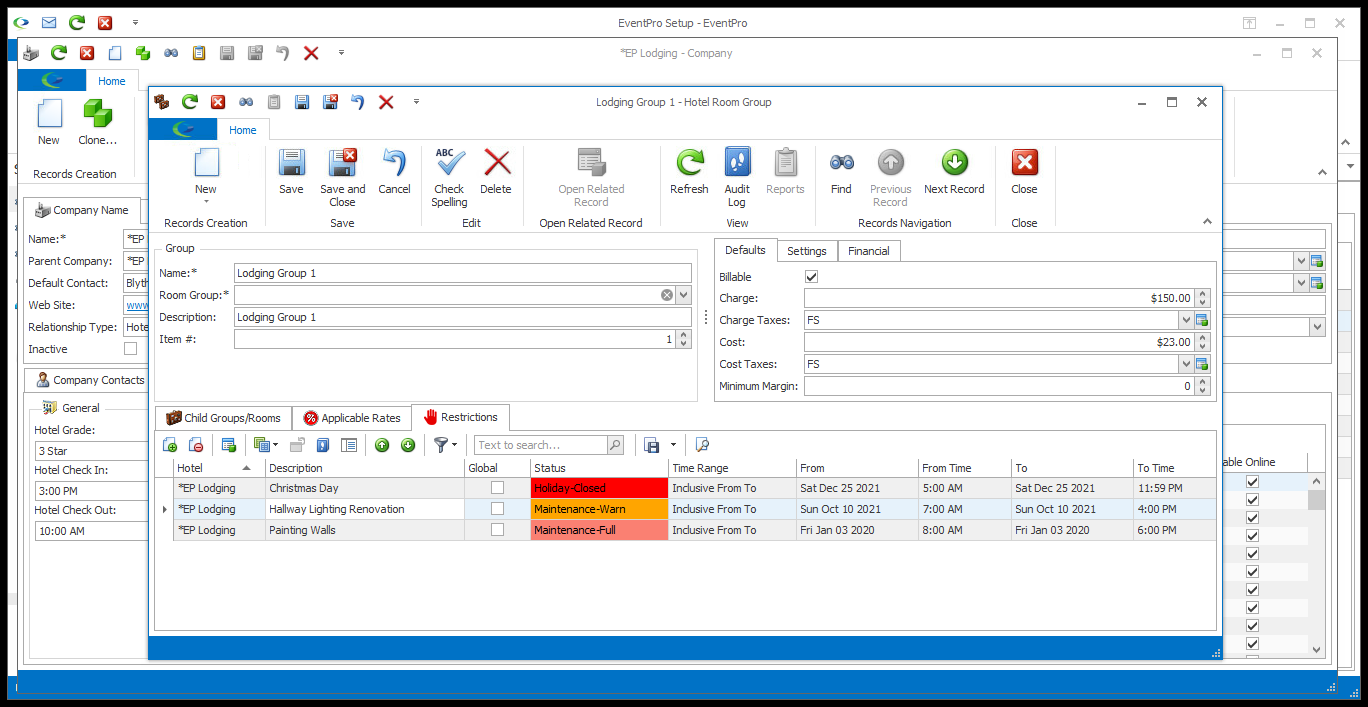This screenshot has height=707, width=1368.
Task: Click the Painting Walls description cell
Action: click(x=365, y=530)
